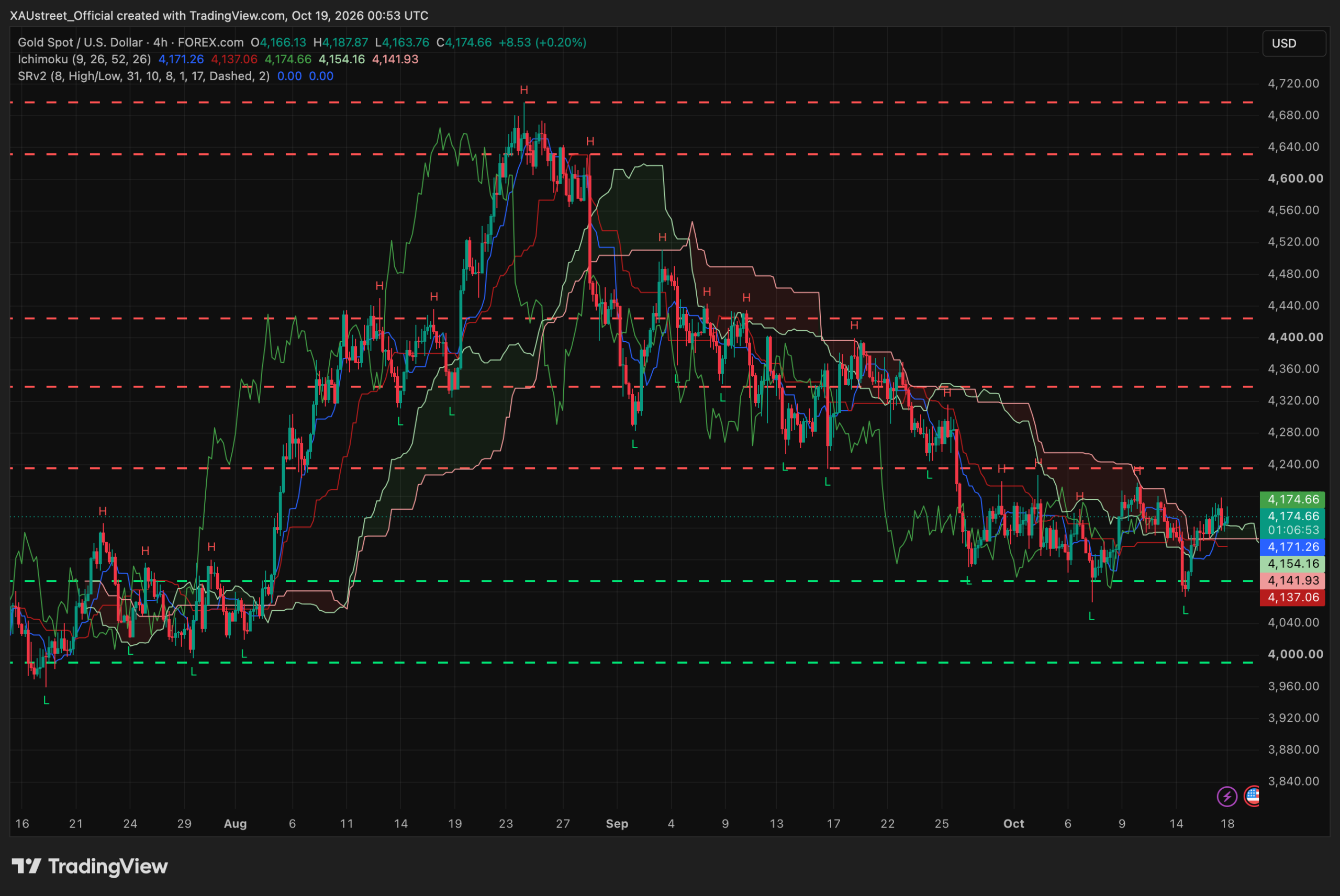
Task: Click the top H marker above price peak
Action: (x=524, y=89)
